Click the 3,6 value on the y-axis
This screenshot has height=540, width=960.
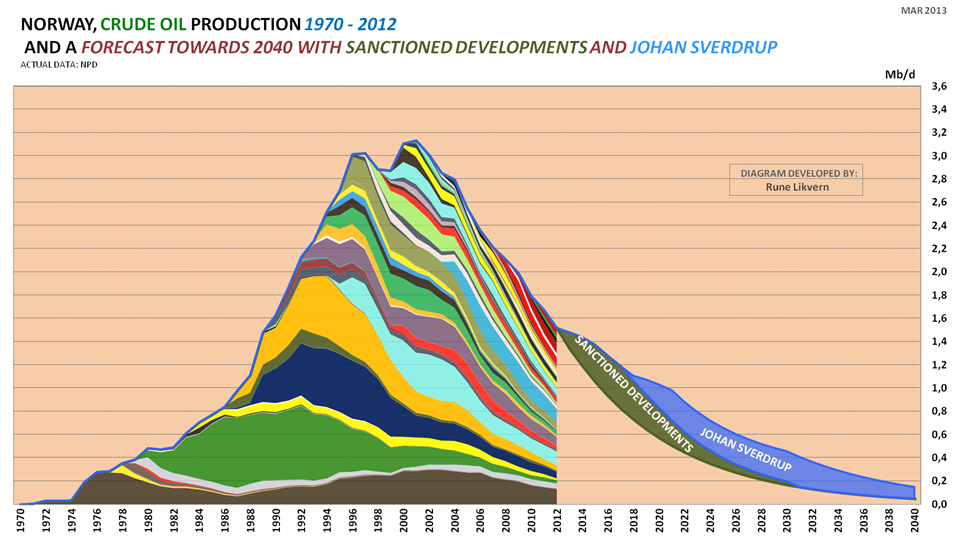point(938,88)
